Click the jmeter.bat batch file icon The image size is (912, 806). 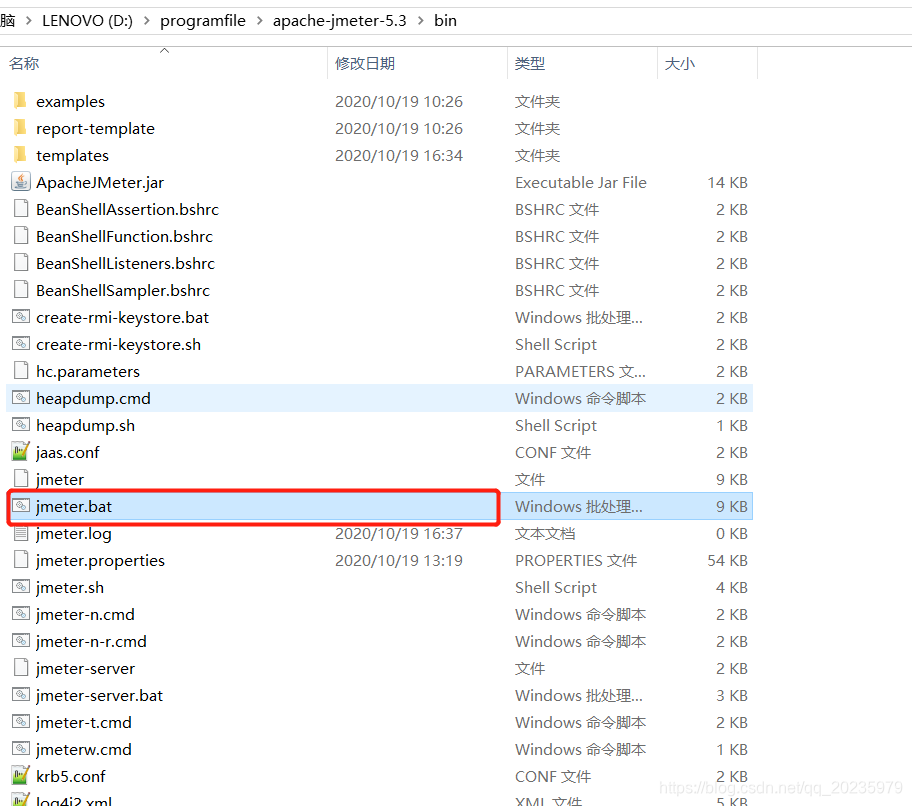(21, 506)
